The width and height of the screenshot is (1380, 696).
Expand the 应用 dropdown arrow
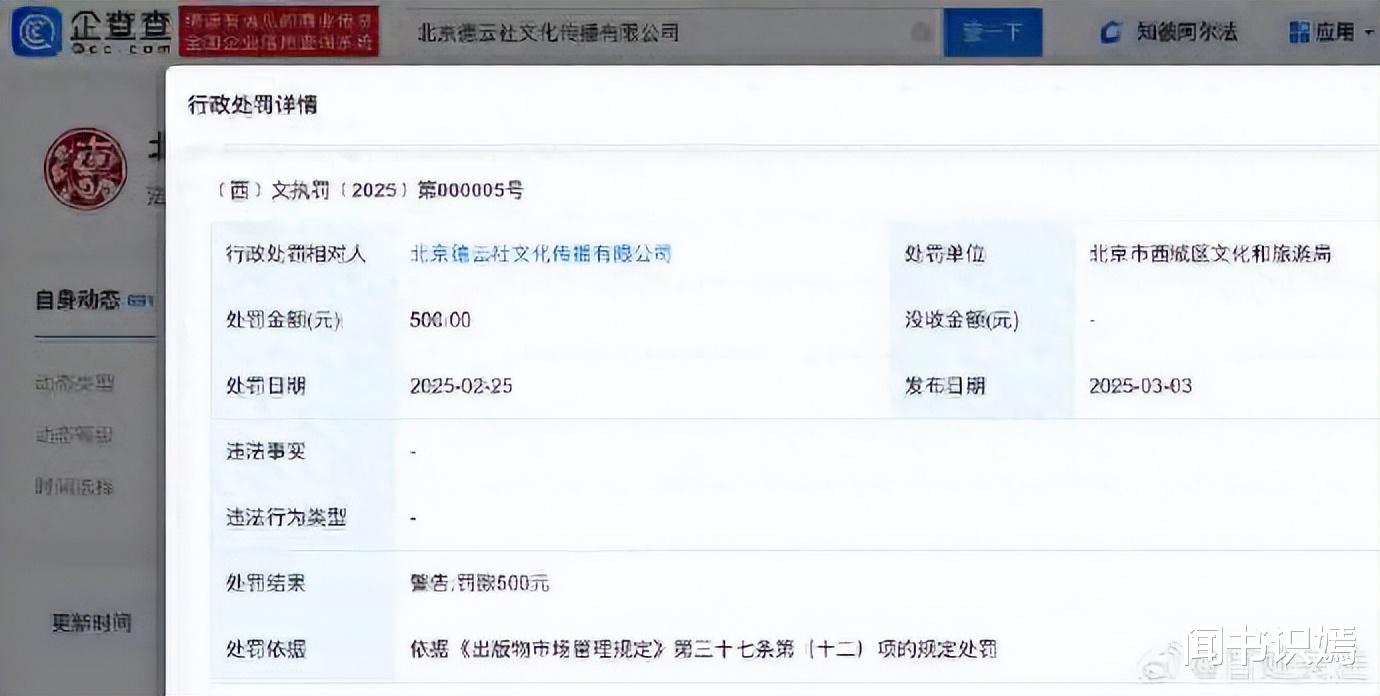(1368, 30)
